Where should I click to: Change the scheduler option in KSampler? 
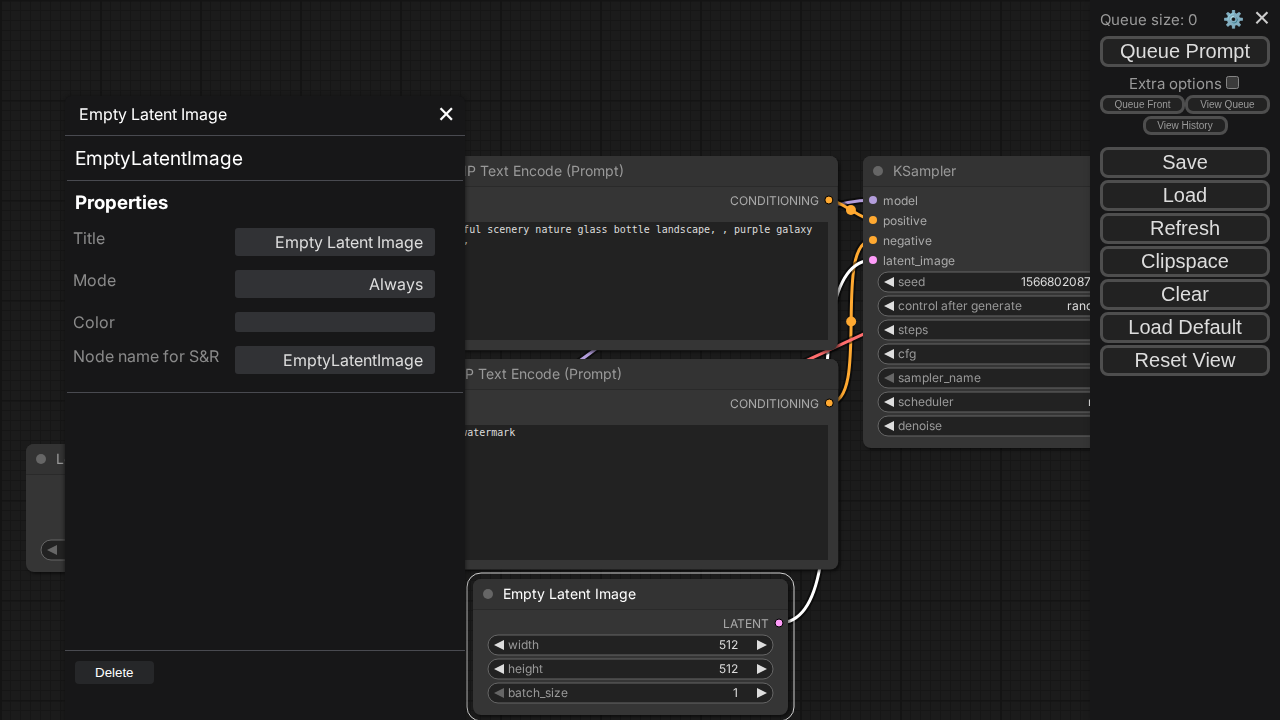(x=985, y=402)
